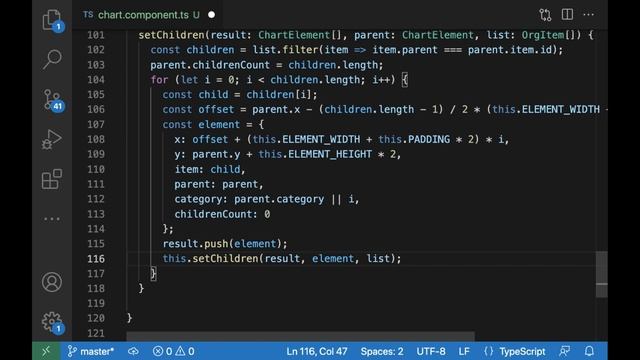Close the tab via unsaved dot indicator
The width and height of the screenshot is (640, 360).
pos(211,15)
